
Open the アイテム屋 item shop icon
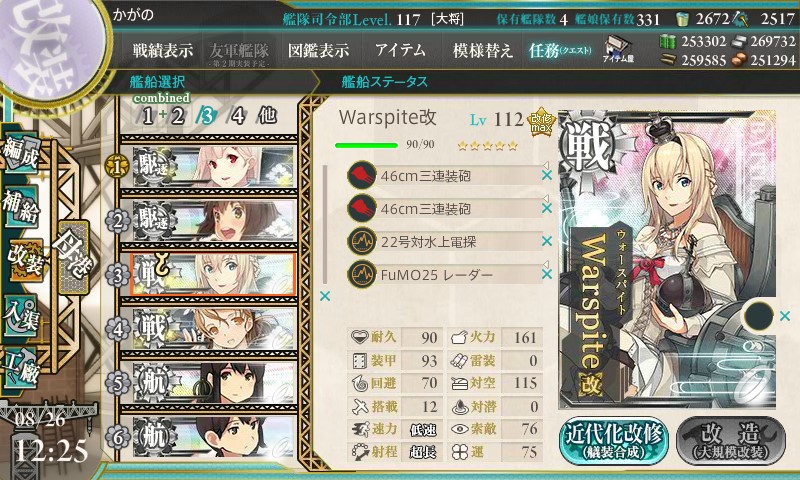[618, 49]
